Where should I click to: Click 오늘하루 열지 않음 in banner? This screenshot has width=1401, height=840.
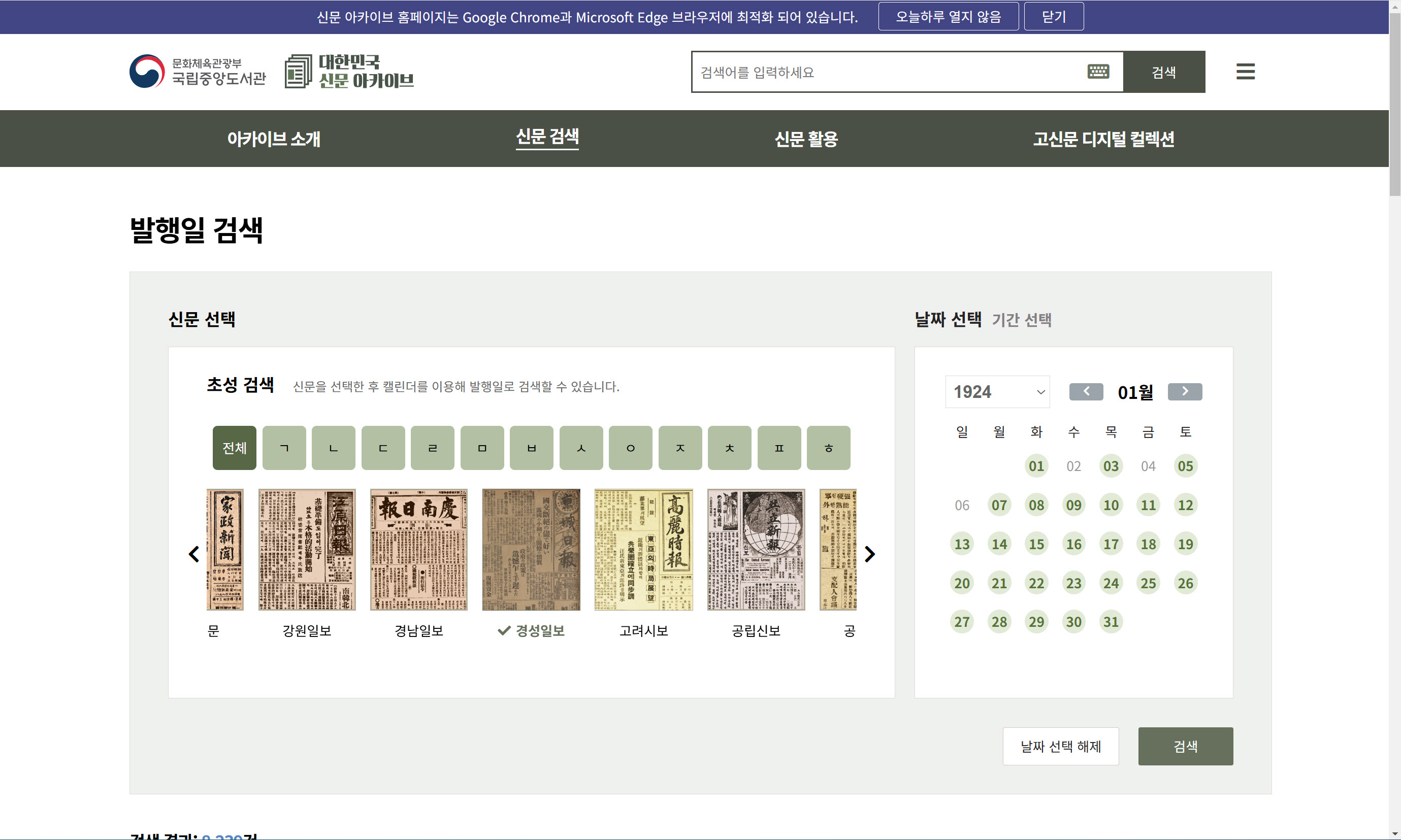pos(948,16)
